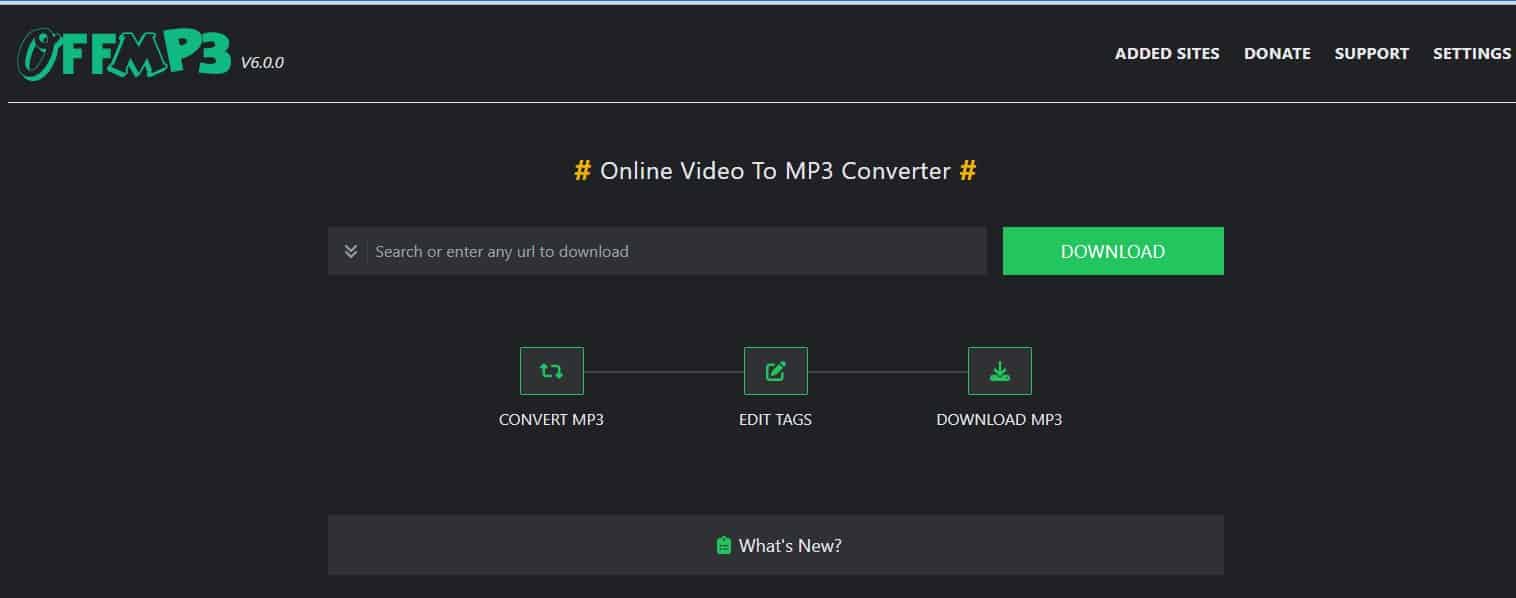Click the hash symbol before the converter title
The height and width of the screenshot is (598, 1516).
[581, 171]
